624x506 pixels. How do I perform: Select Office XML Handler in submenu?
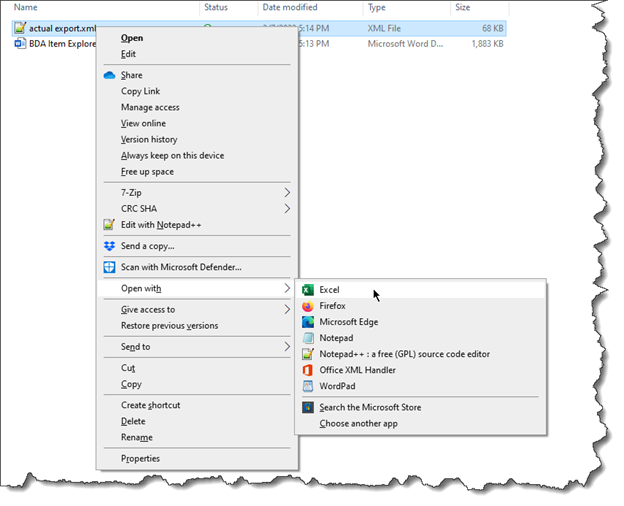click(421, 370)
